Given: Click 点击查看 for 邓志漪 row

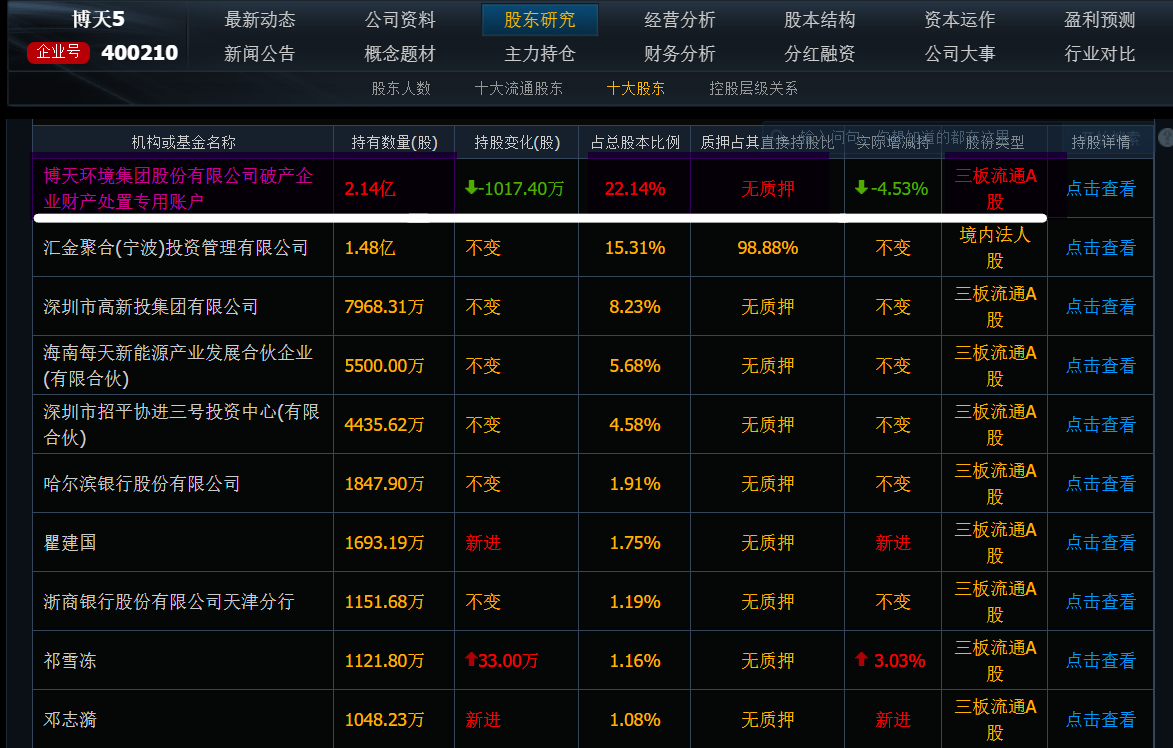Looking at the screenshot, I should coord(1100,720).
